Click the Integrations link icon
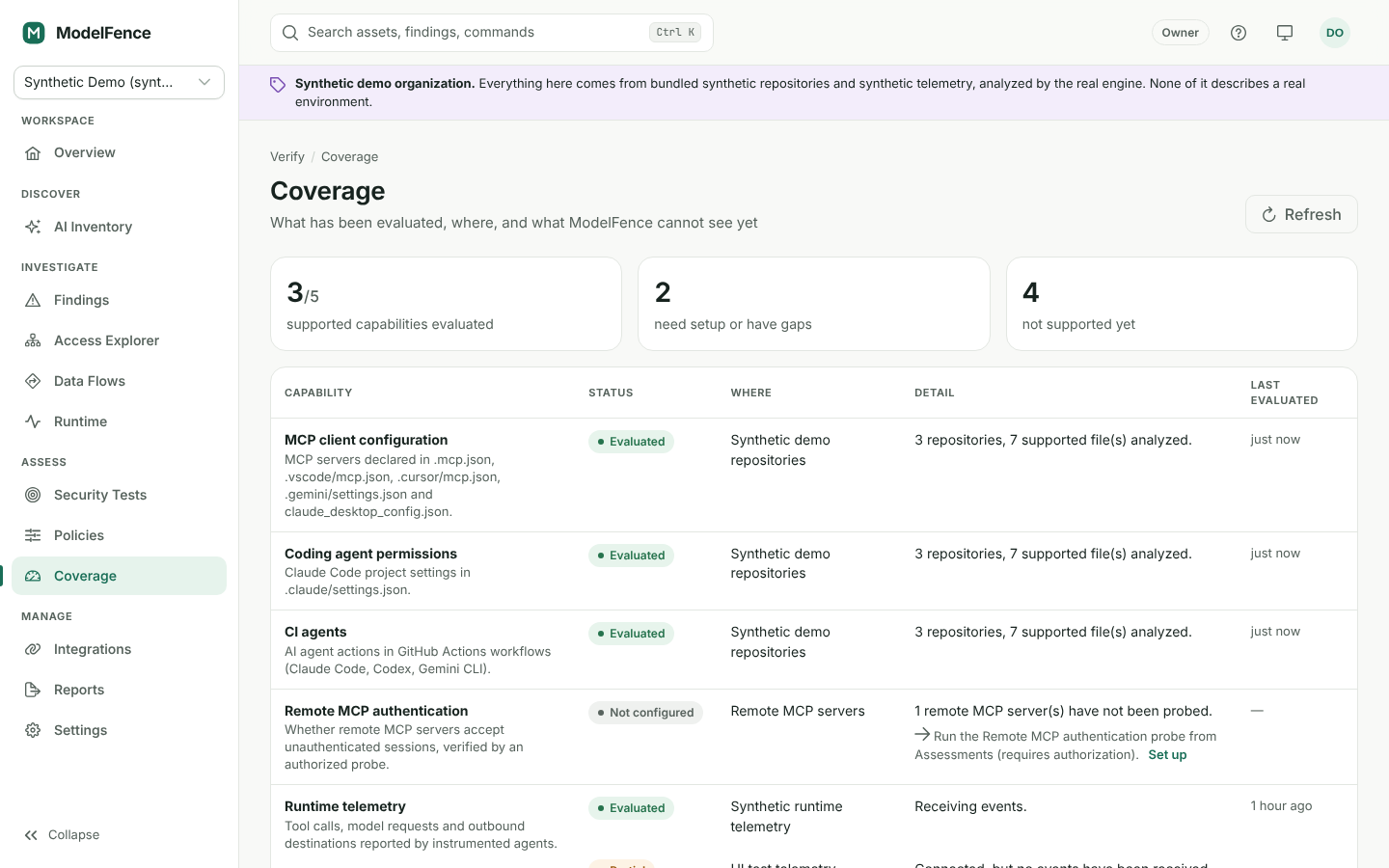Image resolution: width=1389 pixels, height=868 pixels. click(33, 649)
